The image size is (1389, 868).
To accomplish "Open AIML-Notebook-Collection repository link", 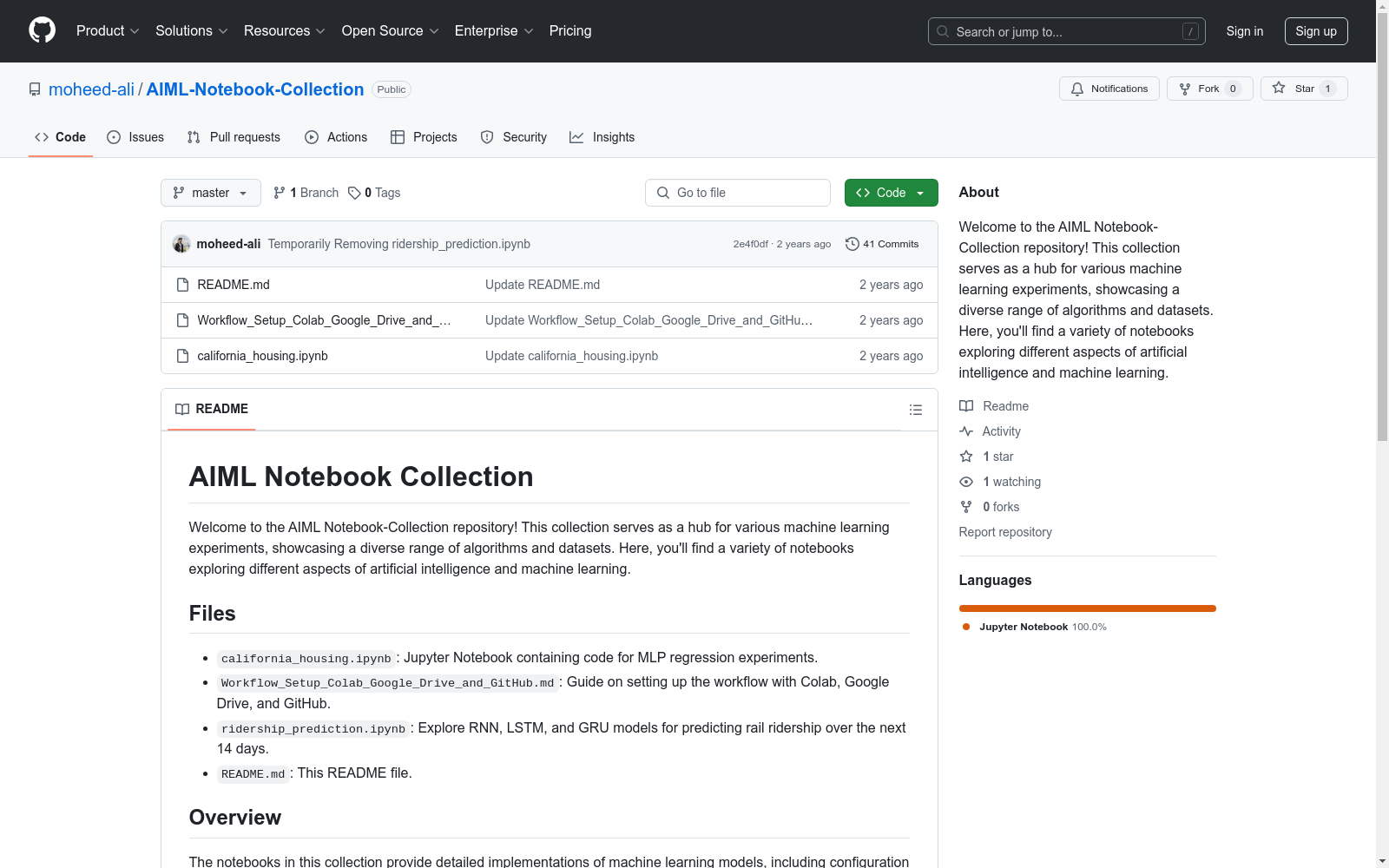I will point(255,89).
